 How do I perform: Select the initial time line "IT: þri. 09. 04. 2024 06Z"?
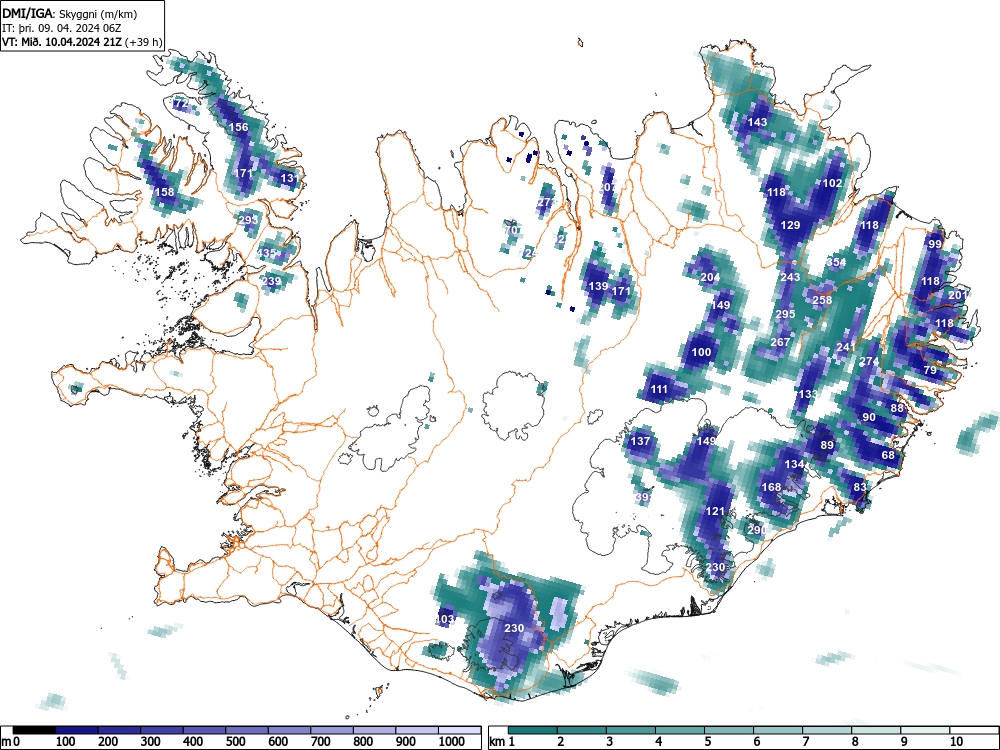pyautogui.click(x=62, y=28)
